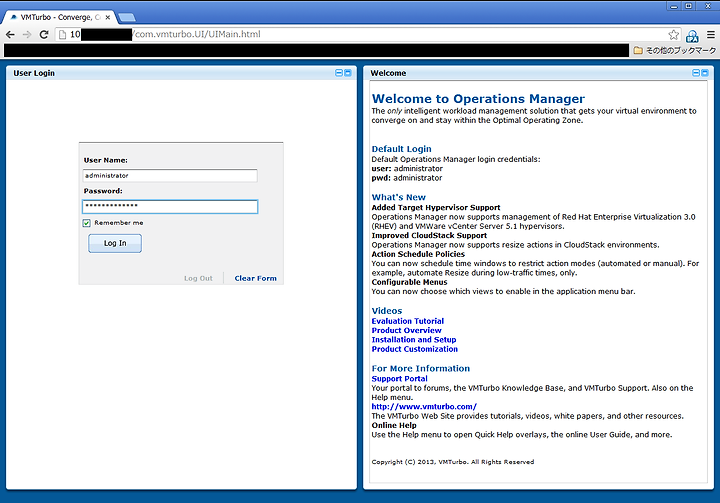Open the Chrome menu icon
Screen dimensions: 720x503
[711, 34]
